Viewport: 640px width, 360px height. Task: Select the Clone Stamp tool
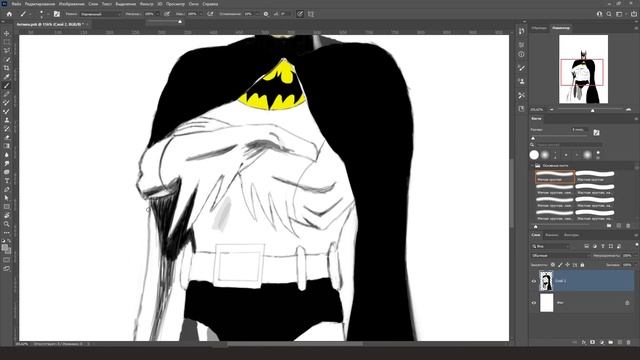pos(7,120)
